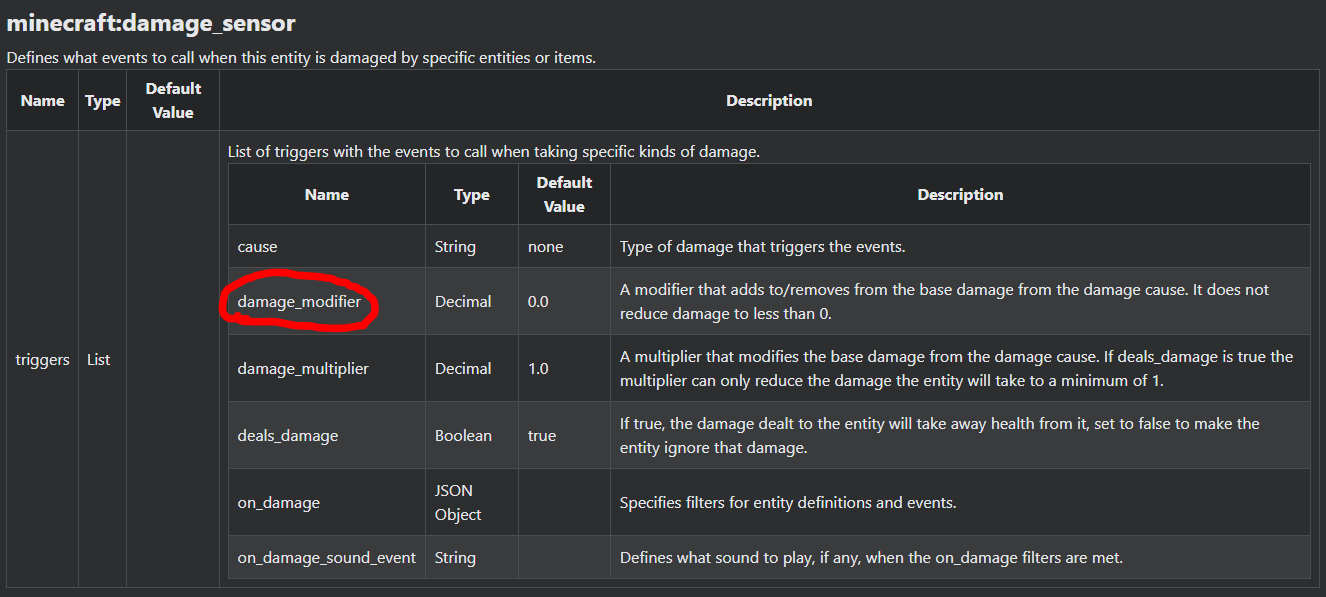The width and height of the screenshot is (1326, 597).
Task: Click the default value 1.0 cell
Action: click(538, 368)
